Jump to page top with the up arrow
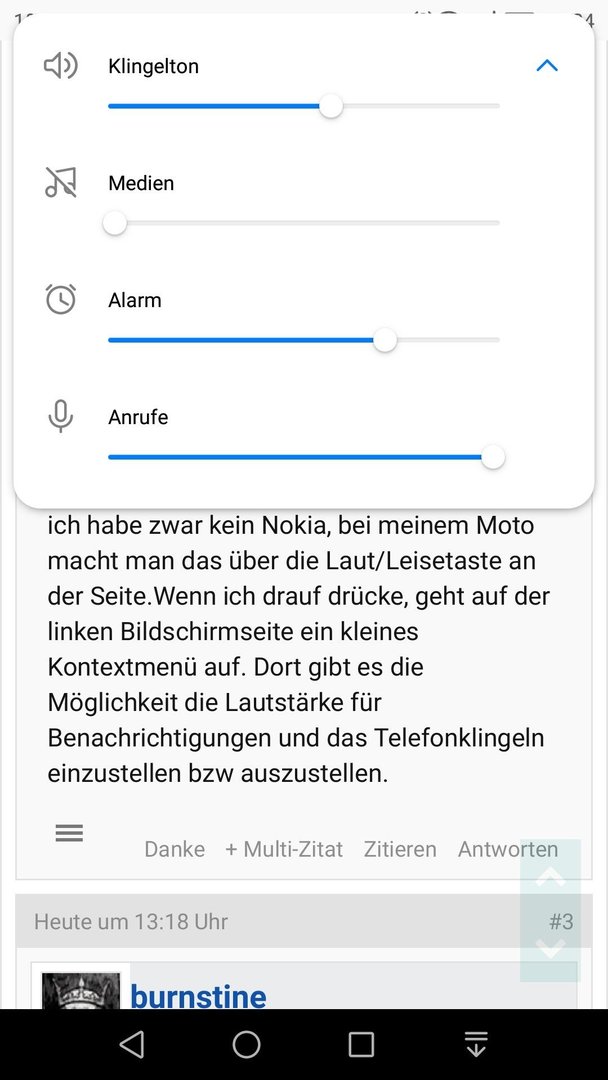This screenshot has height=1080, width=608. coord(550,876)
